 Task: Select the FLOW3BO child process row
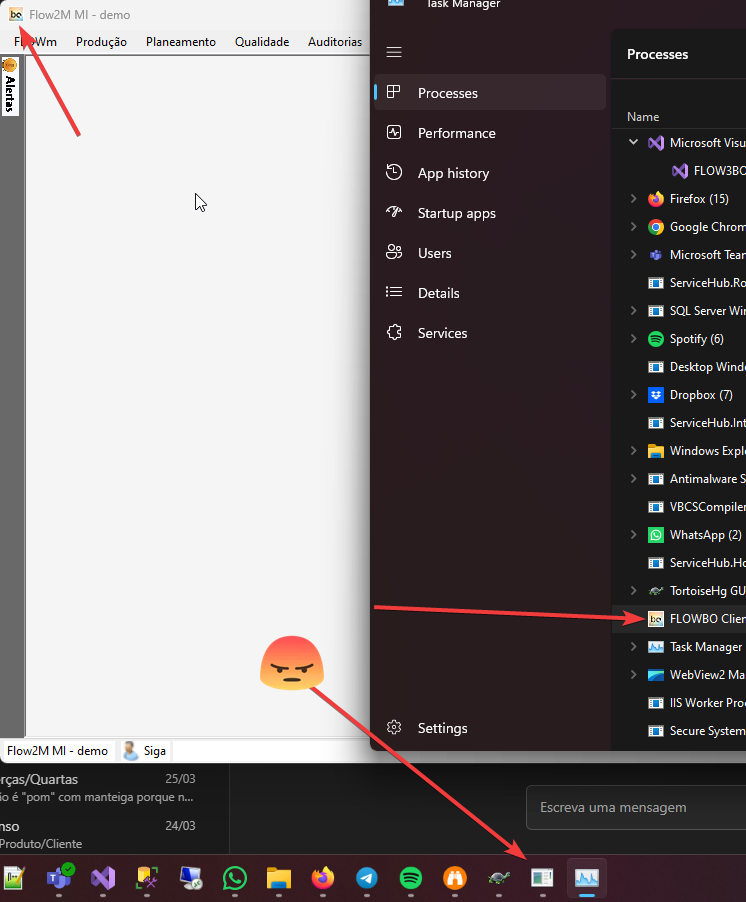[x=679, y=170]
